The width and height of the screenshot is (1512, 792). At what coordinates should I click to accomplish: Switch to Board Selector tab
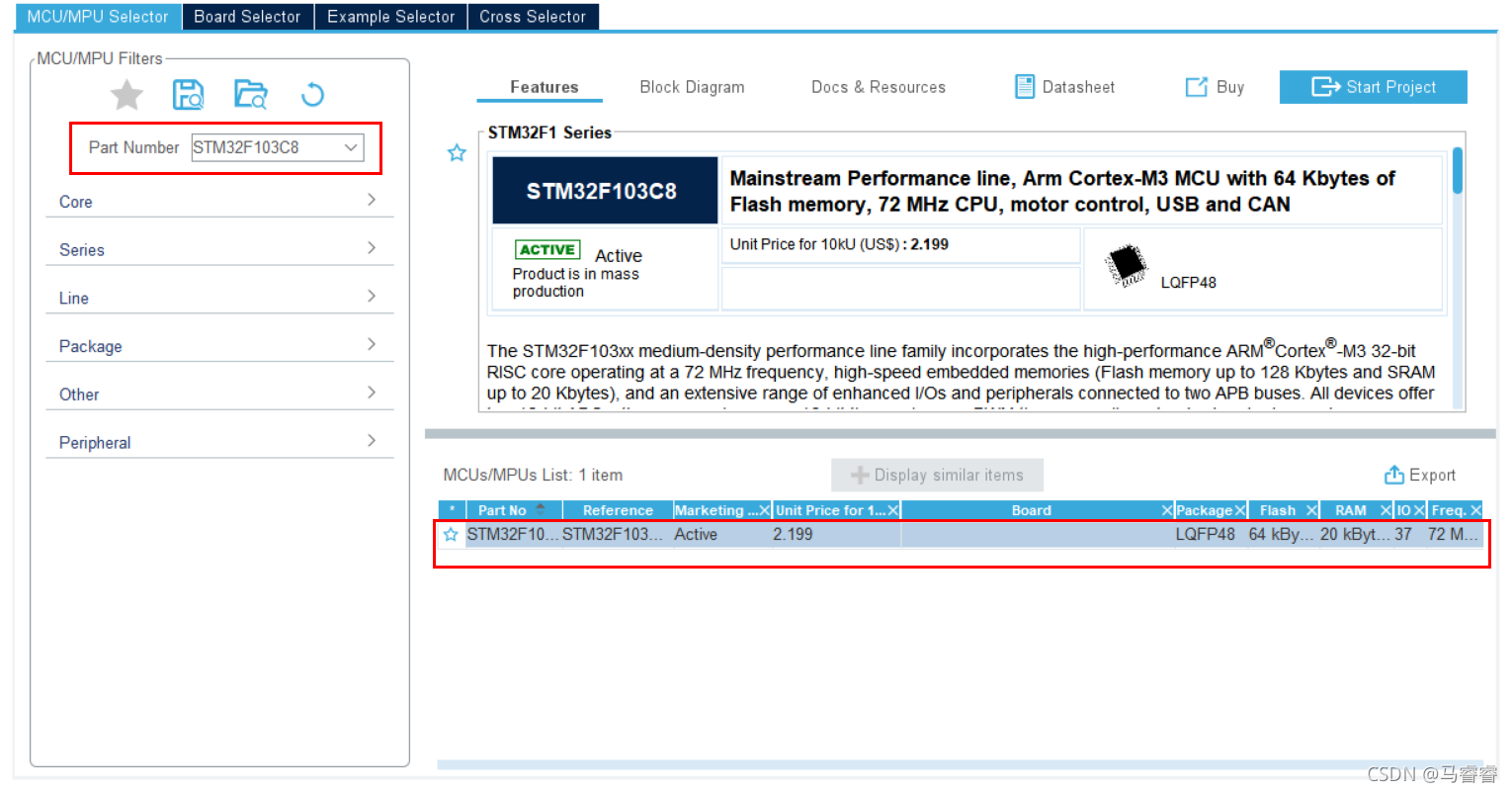click(247, 17)
